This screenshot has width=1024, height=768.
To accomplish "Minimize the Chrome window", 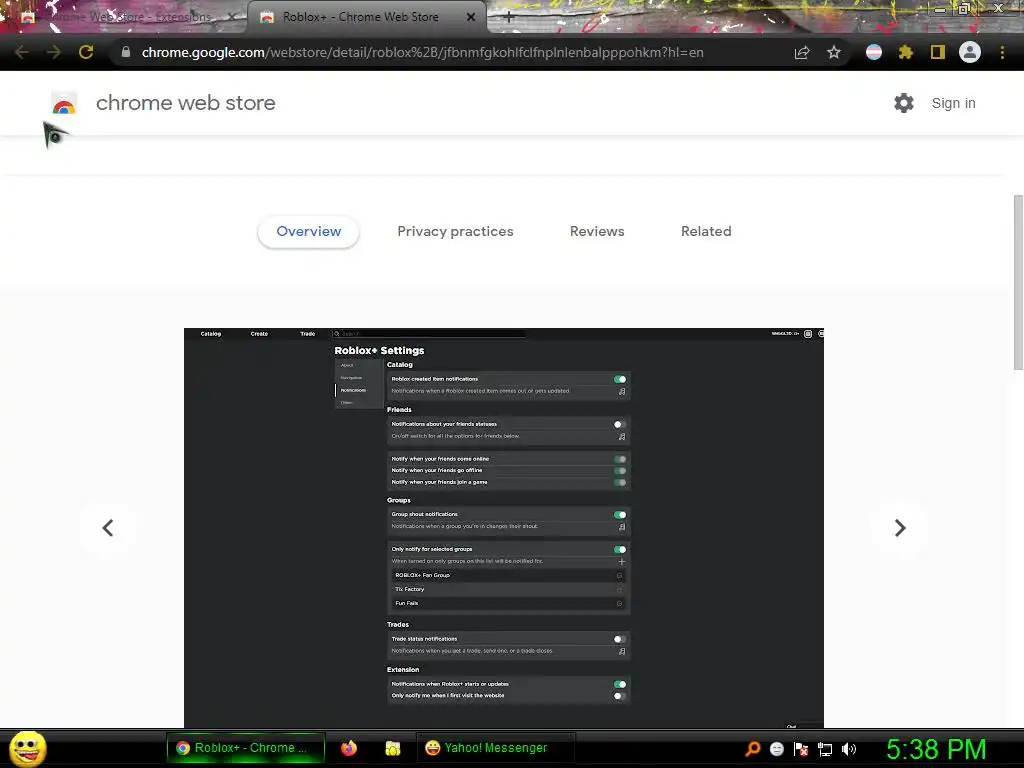I will click(939, 8).
